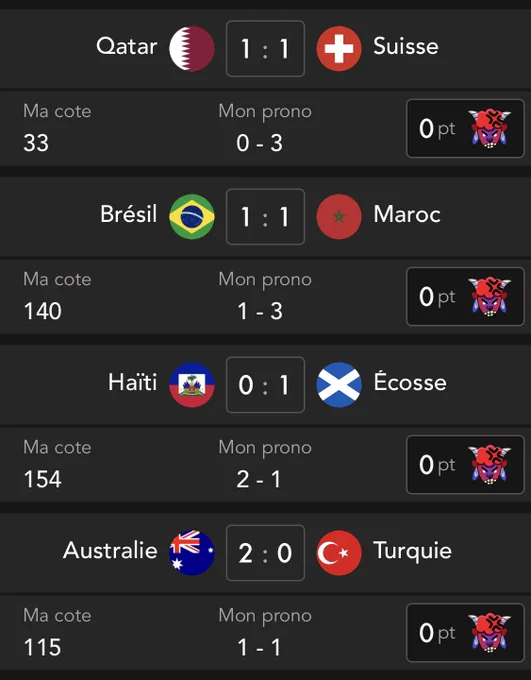Click the Ma cote value 154

coord(43,479)
